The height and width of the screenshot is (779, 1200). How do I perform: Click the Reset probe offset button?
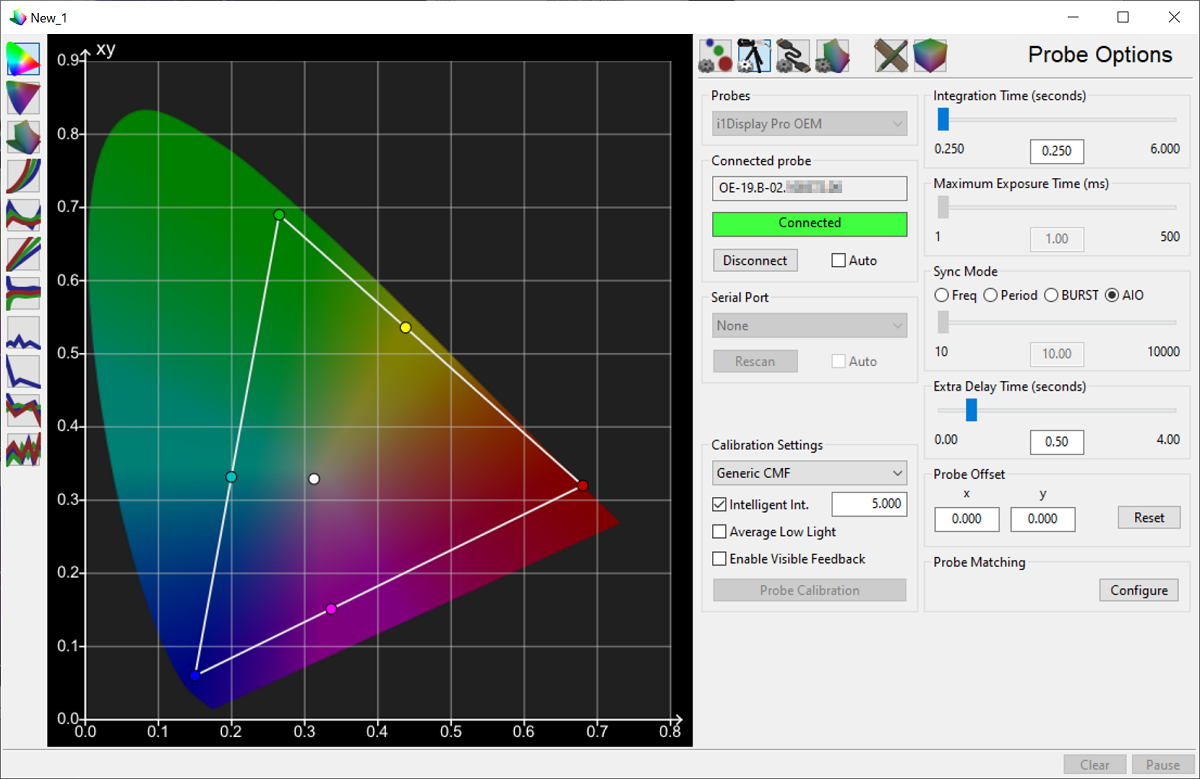(1148, 517)
